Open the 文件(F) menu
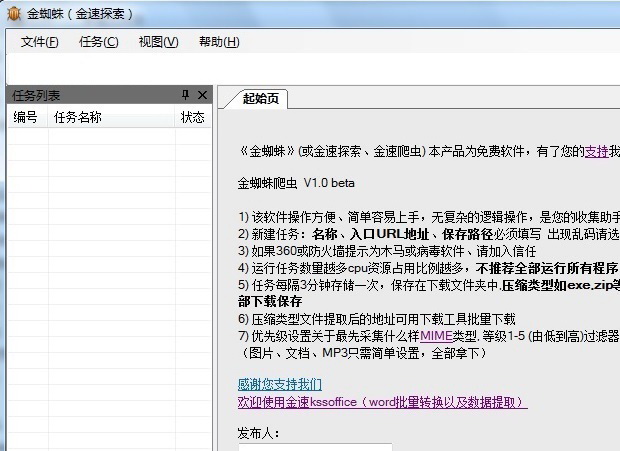The height and width of the screenshot is (451, 620). 40,42
